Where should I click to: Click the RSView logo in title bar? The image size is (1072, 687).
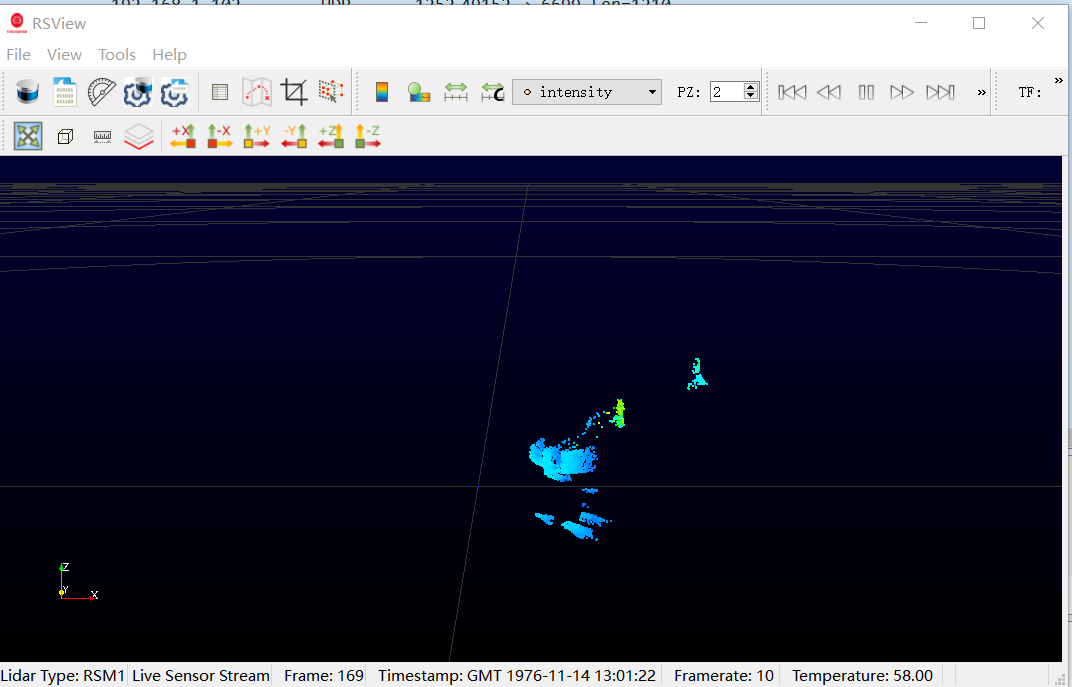(16, 23)
